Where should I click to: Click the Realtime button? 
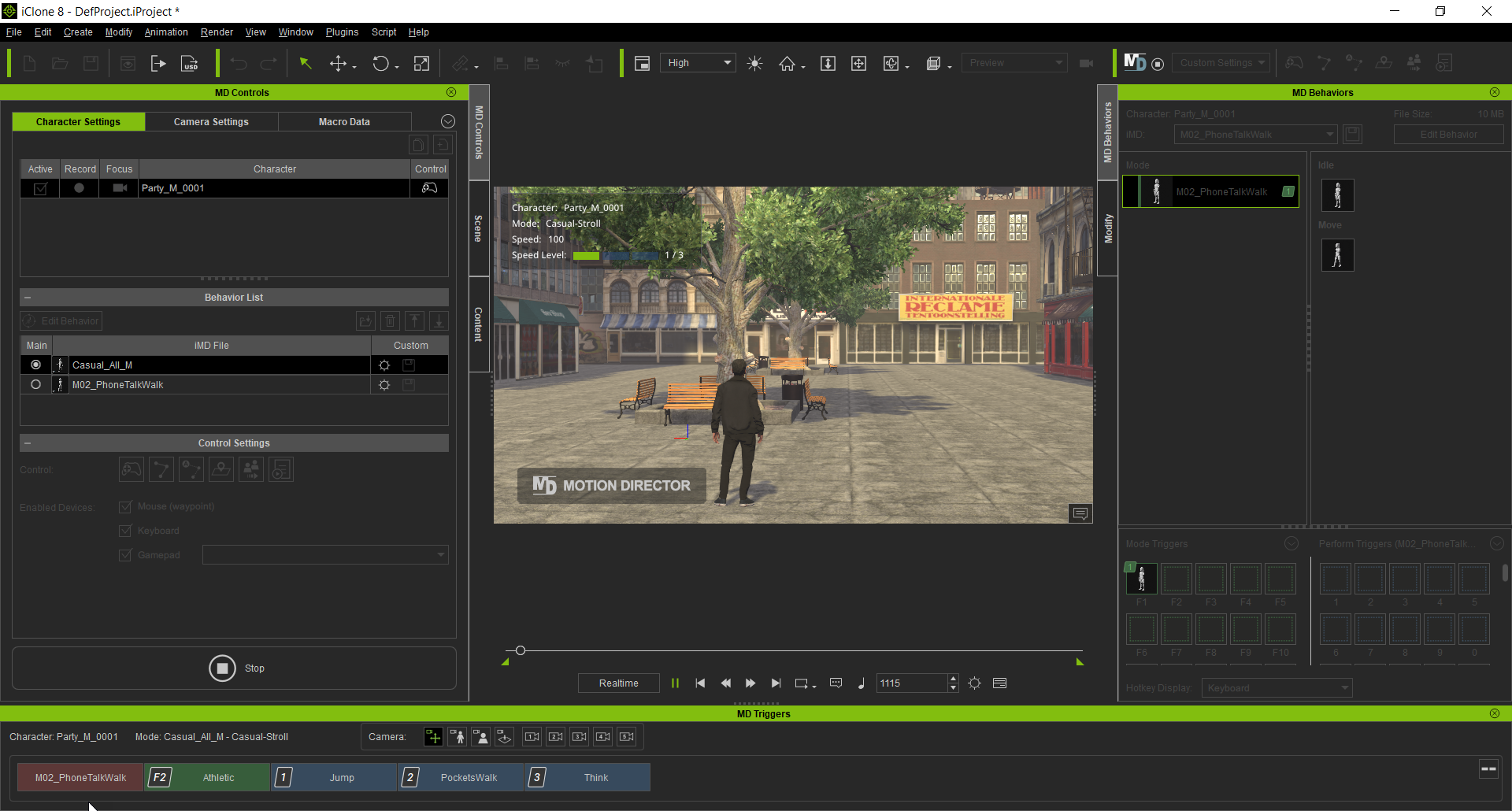[x=618, y=683]
